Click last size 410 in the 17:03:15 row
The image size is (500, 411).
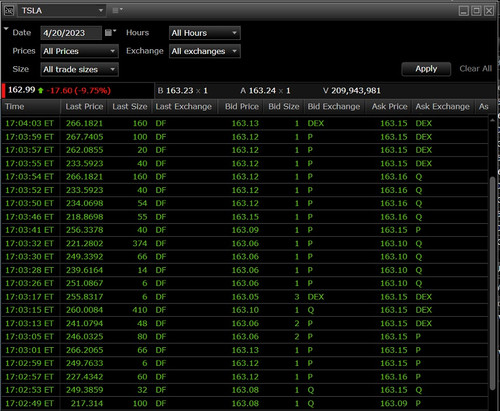pyautogui.click(x=140, y=310)
